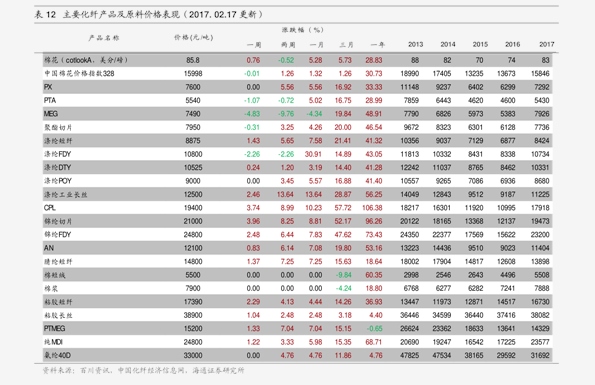Select the 纯MDI row label
Viewport: 595px width, 385px height.
point(53,342)
